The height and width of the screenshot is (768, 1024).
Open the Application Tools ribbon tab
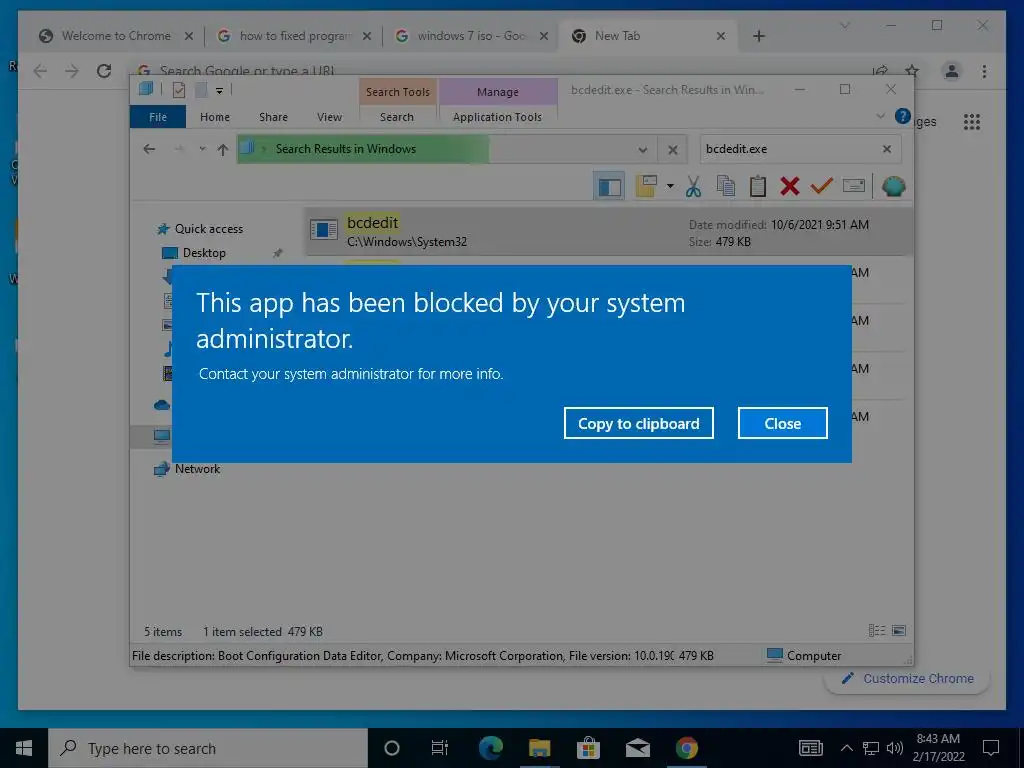(498, 117)
